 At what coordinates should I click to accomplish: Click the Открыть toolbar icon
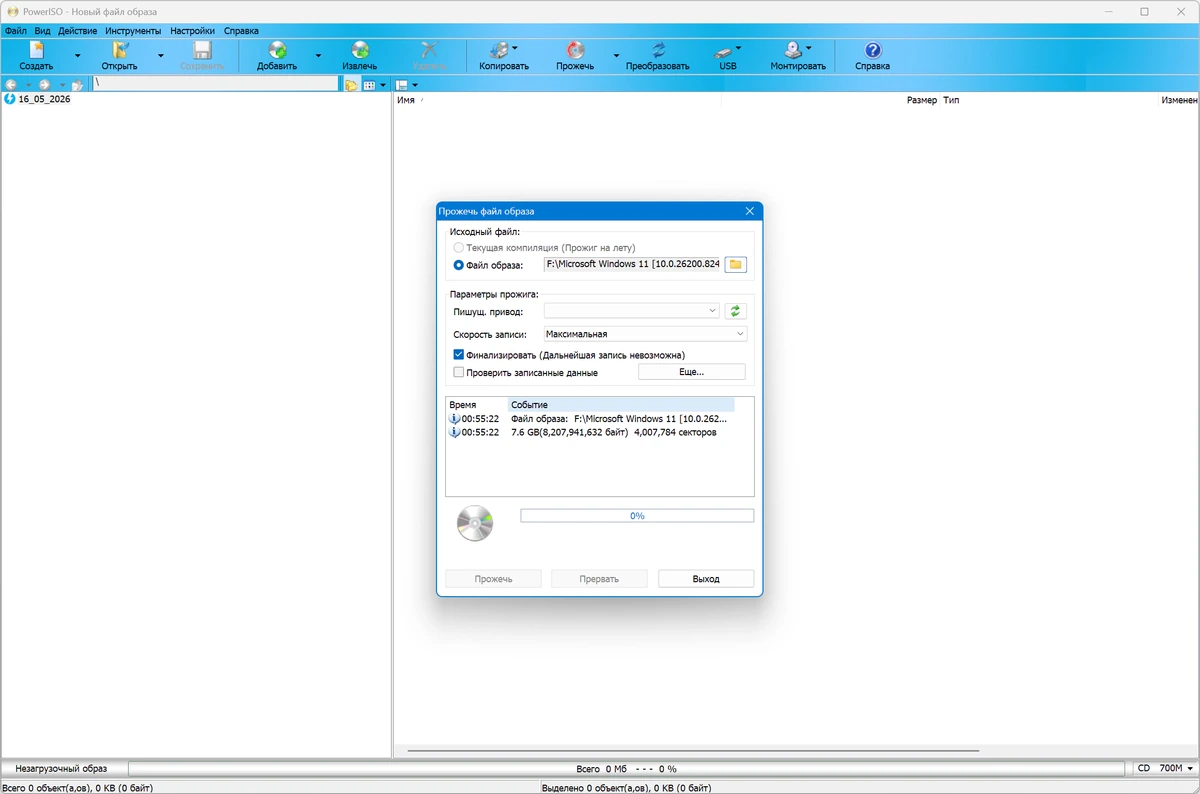coord(119,56)
